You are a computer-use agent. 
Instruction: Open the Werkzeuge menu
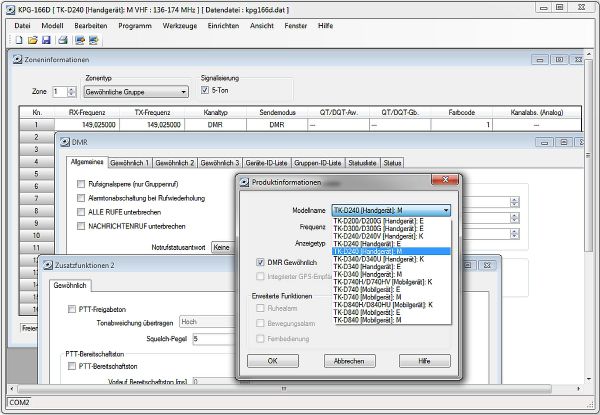[180, 26]
